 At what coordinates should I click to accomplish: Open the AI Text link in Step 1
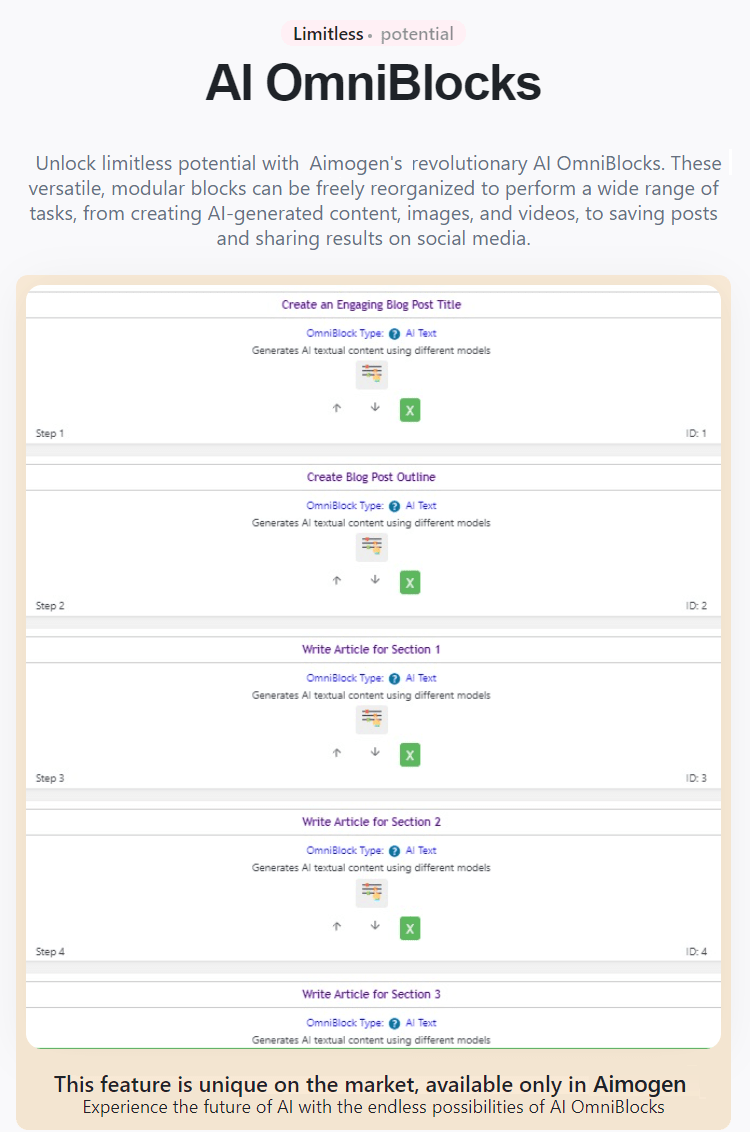(422, 333)
